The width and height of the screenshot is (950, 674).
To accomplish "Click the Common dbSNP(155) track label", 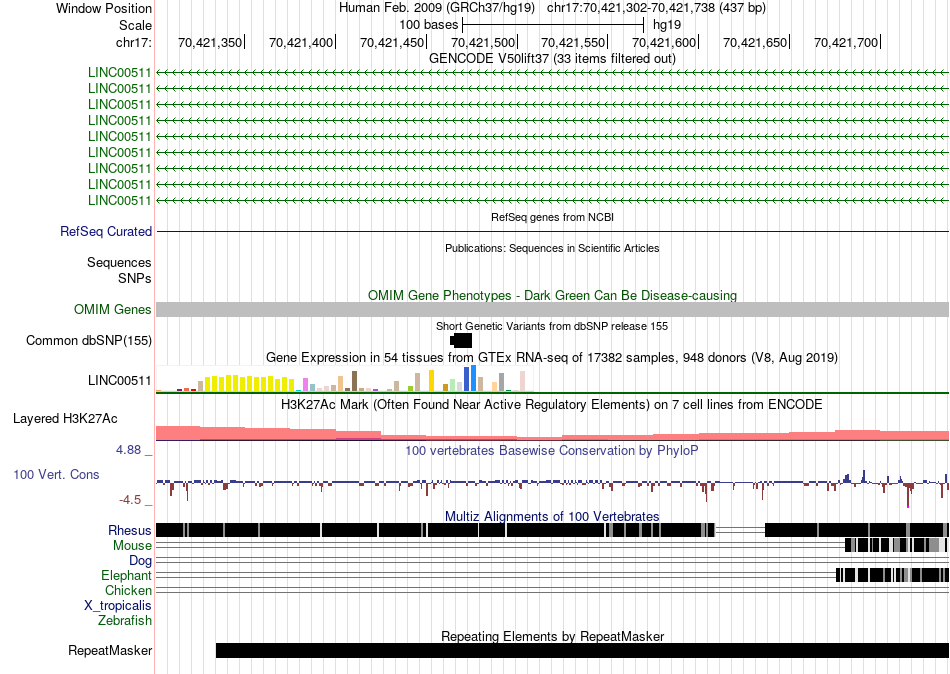I will coord(89,341).
